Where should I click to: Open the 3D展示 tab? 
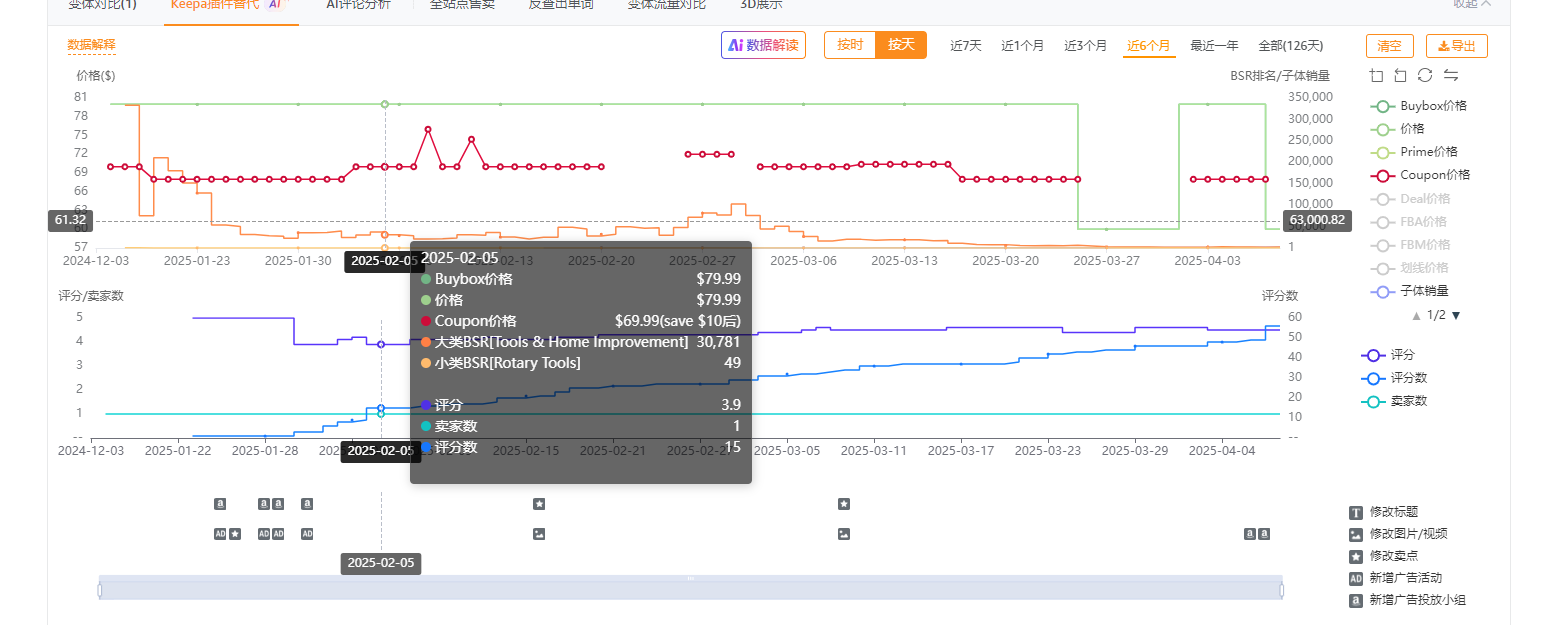pos(760,4)
